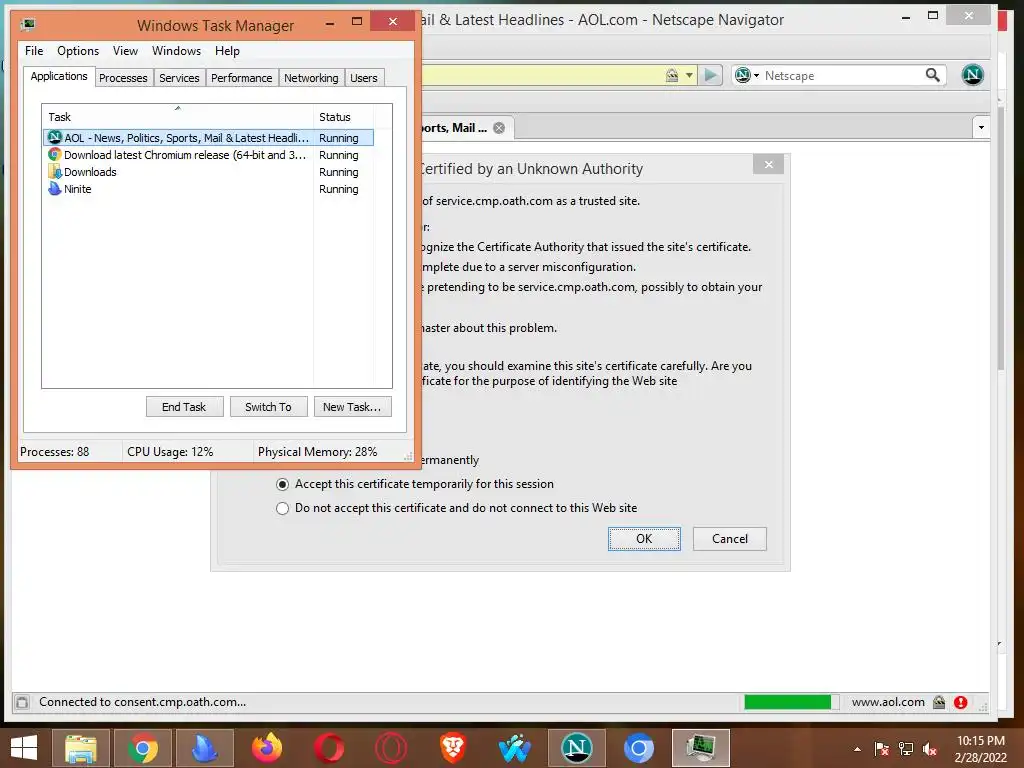Click the Netscape icon beside the AOL task
Screen dimensions: 1024x768
tap(55, 138)
